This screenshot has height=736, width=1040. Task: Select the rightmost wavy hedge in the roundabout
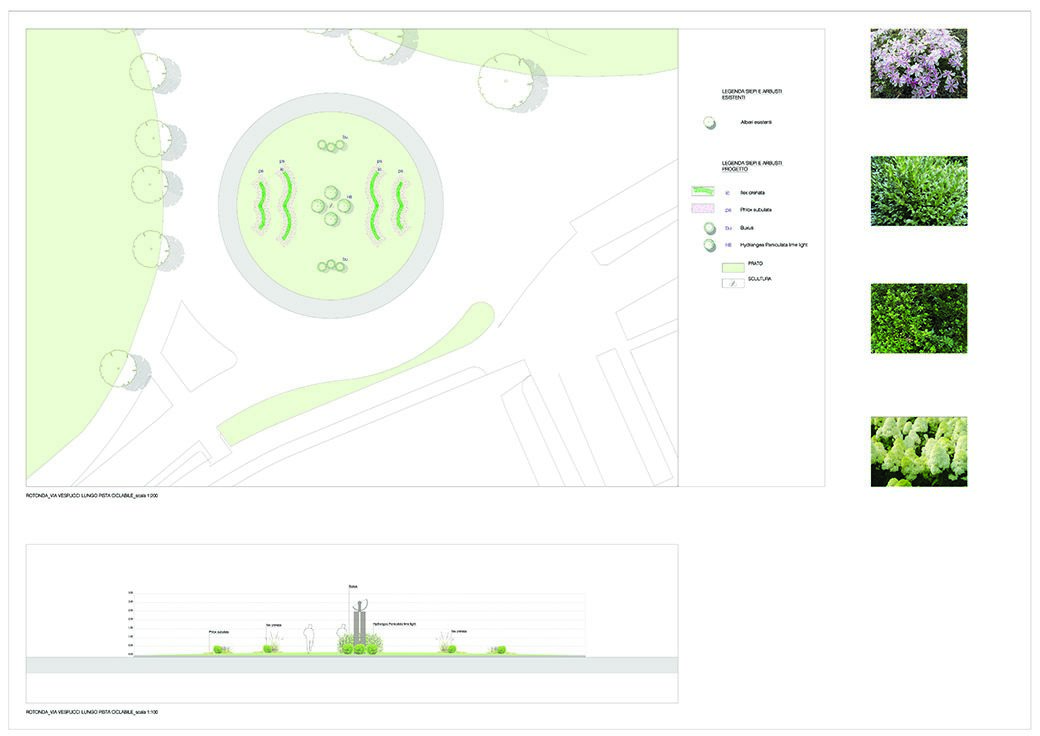401,206
